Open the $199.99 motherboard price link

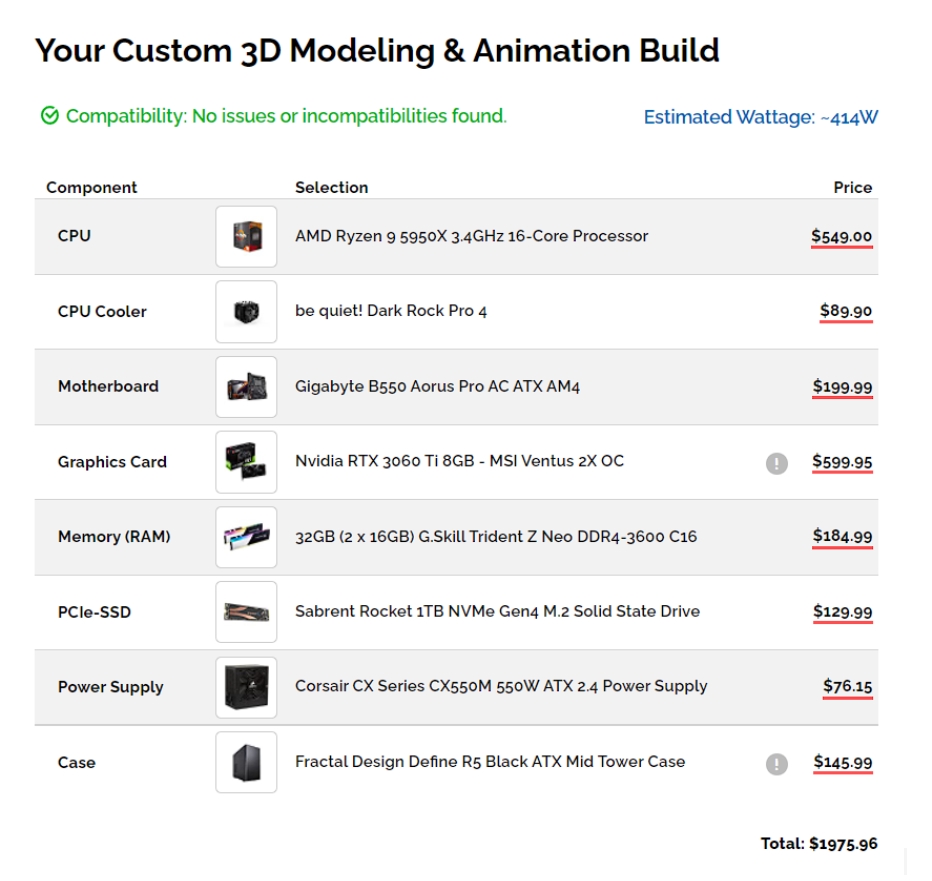[842, 387]
